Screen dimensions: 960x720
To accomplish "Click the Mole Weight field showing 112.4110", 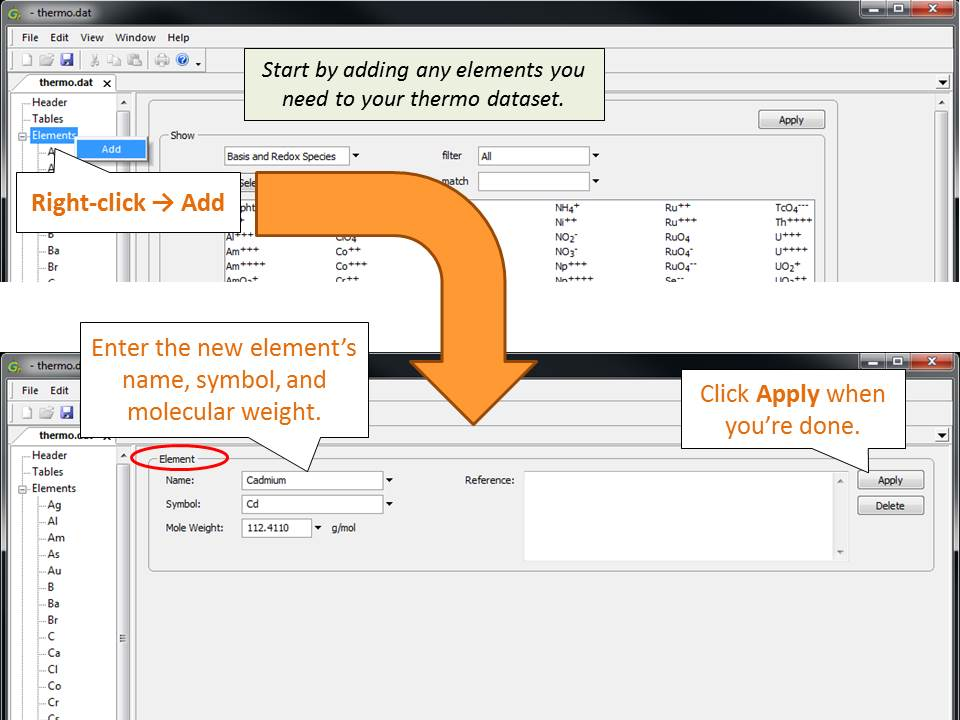I will coord(277,528).
